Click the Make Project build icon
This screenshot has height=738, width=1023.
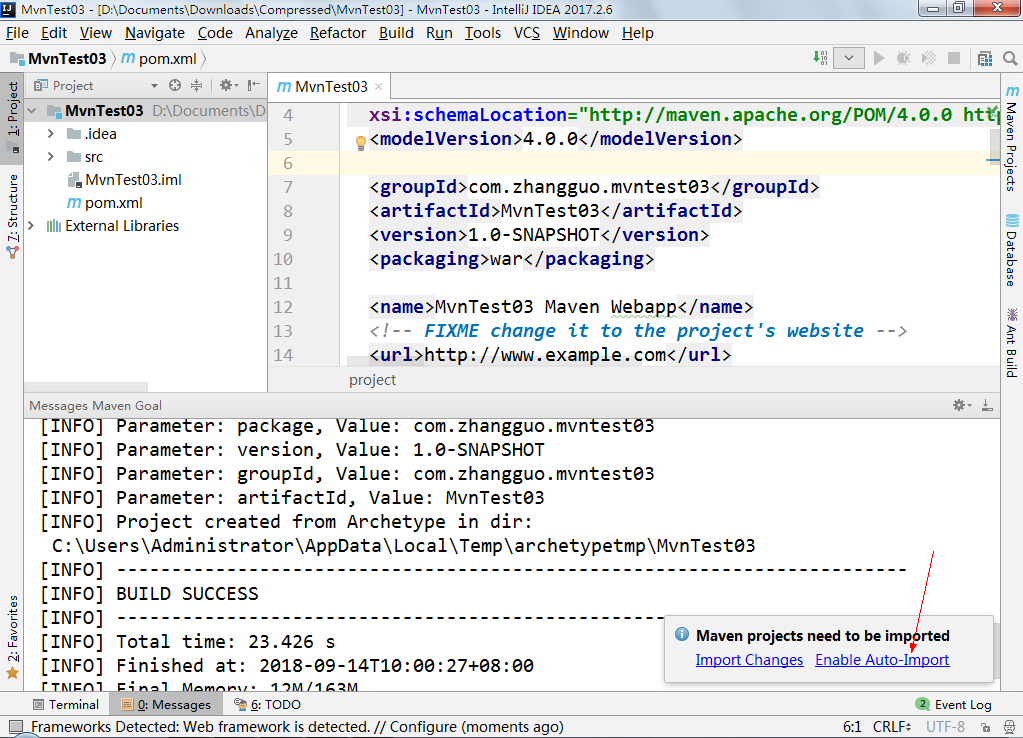pyautogui.click(x=820, y=58)
